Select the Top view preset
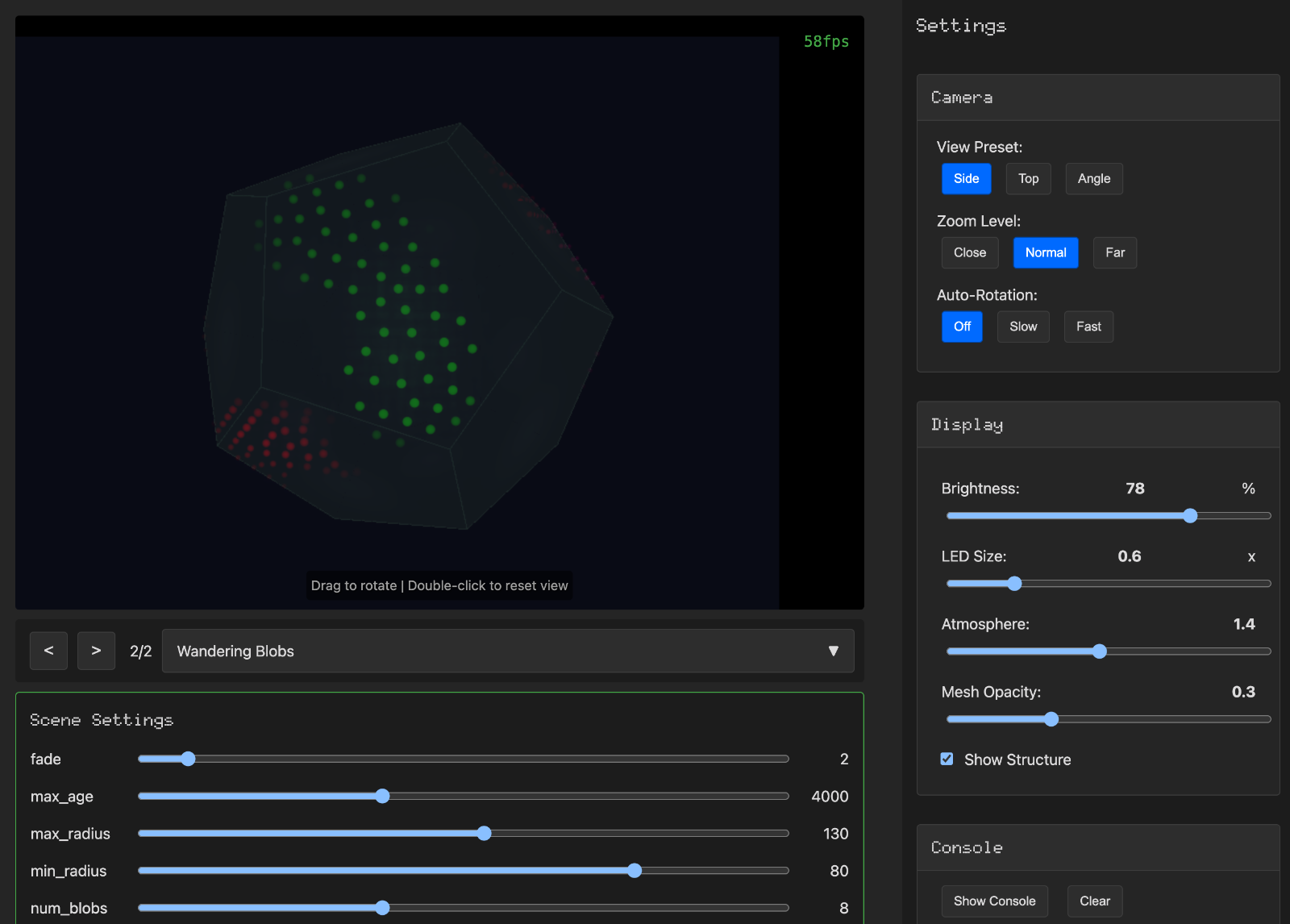 pos(1028,179)
